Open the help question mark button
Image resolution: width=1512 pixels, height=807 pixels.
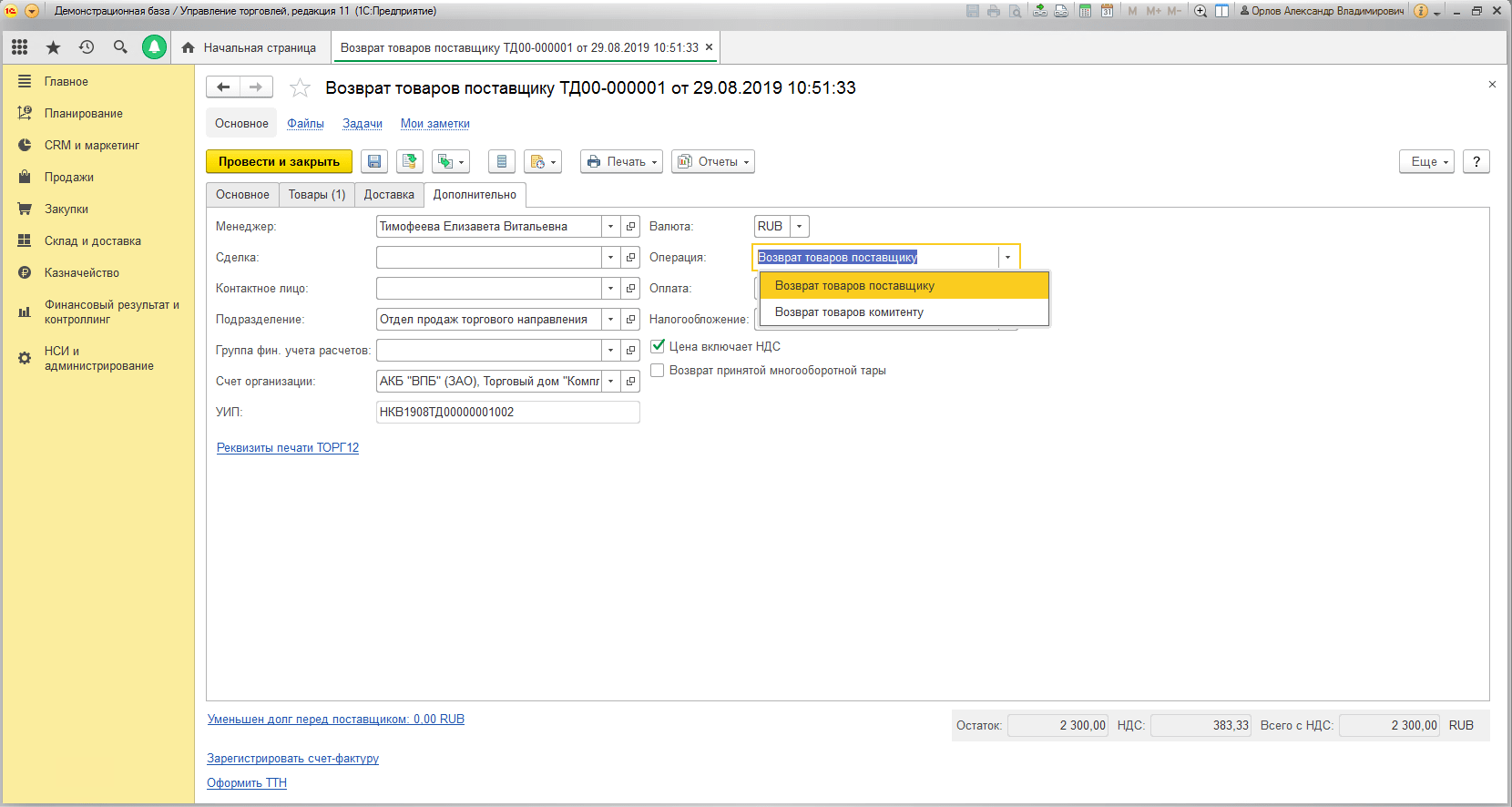[1476, 162]
